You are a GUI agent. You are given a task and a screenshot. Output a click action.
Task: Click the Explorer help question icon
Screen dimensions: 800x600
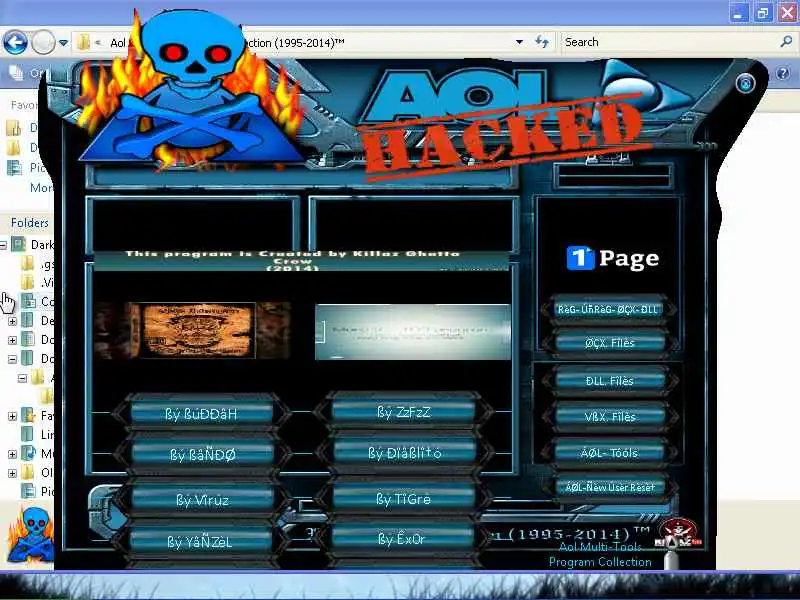coord(782,73)
